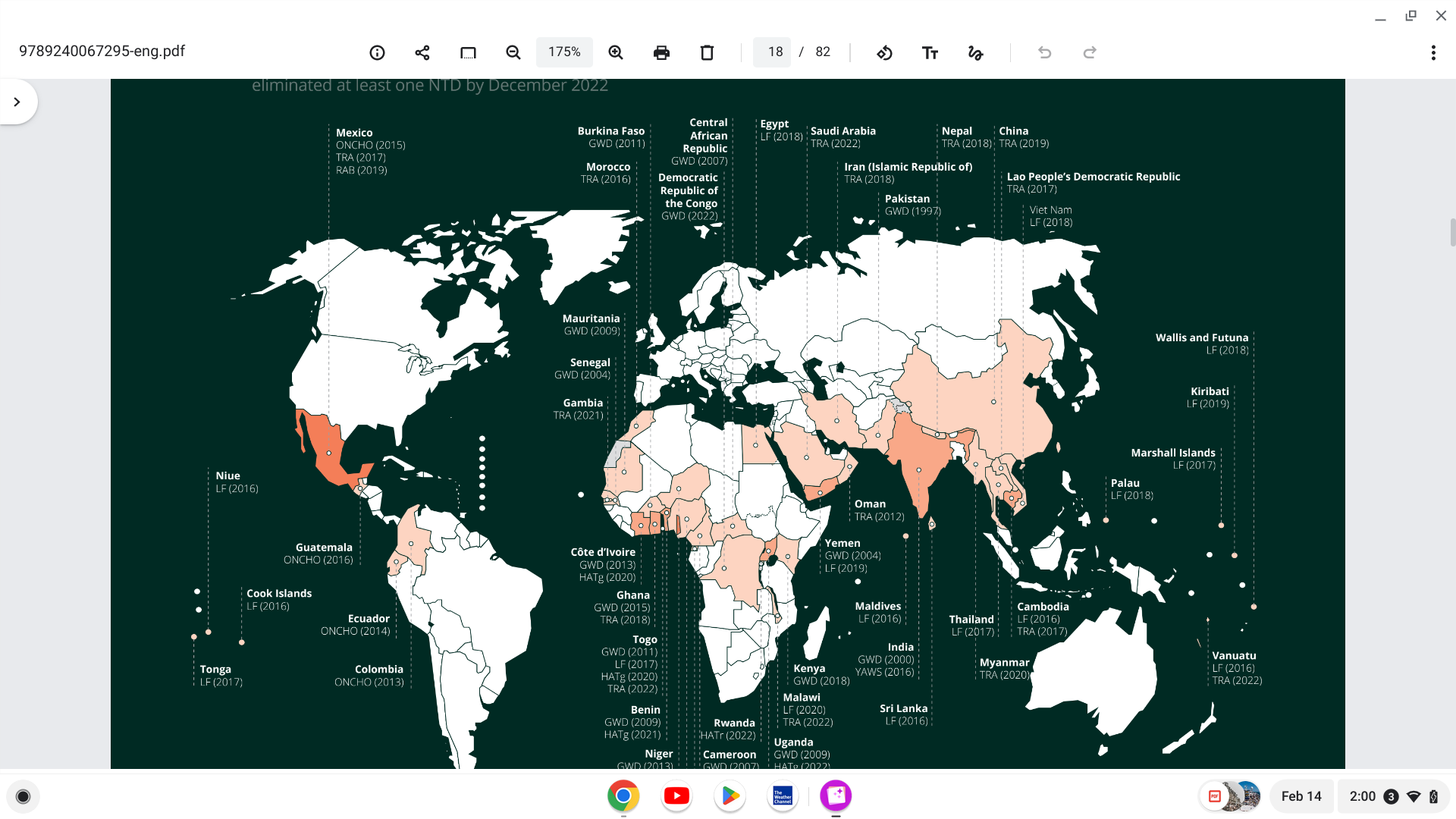Print the PDF document
This screenshot has width=1456, height=819.
pyautogui.click(x=661, y=52)
